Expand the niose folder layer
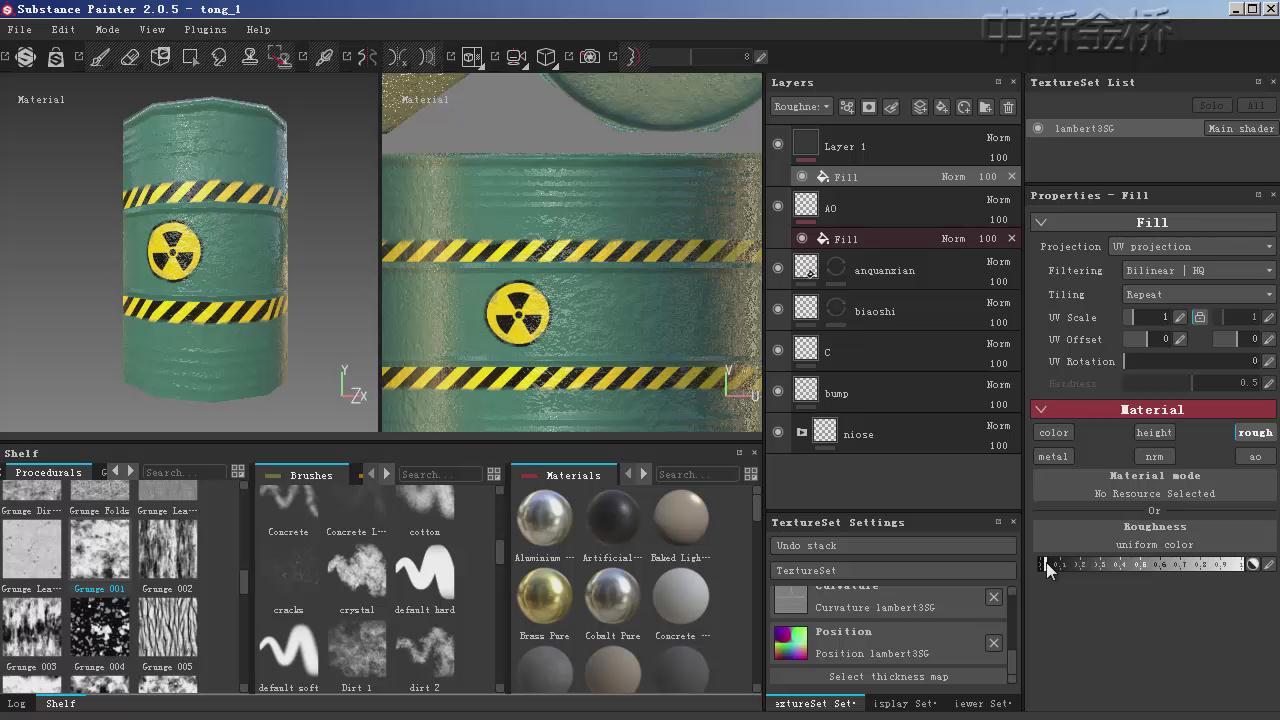 801,433
